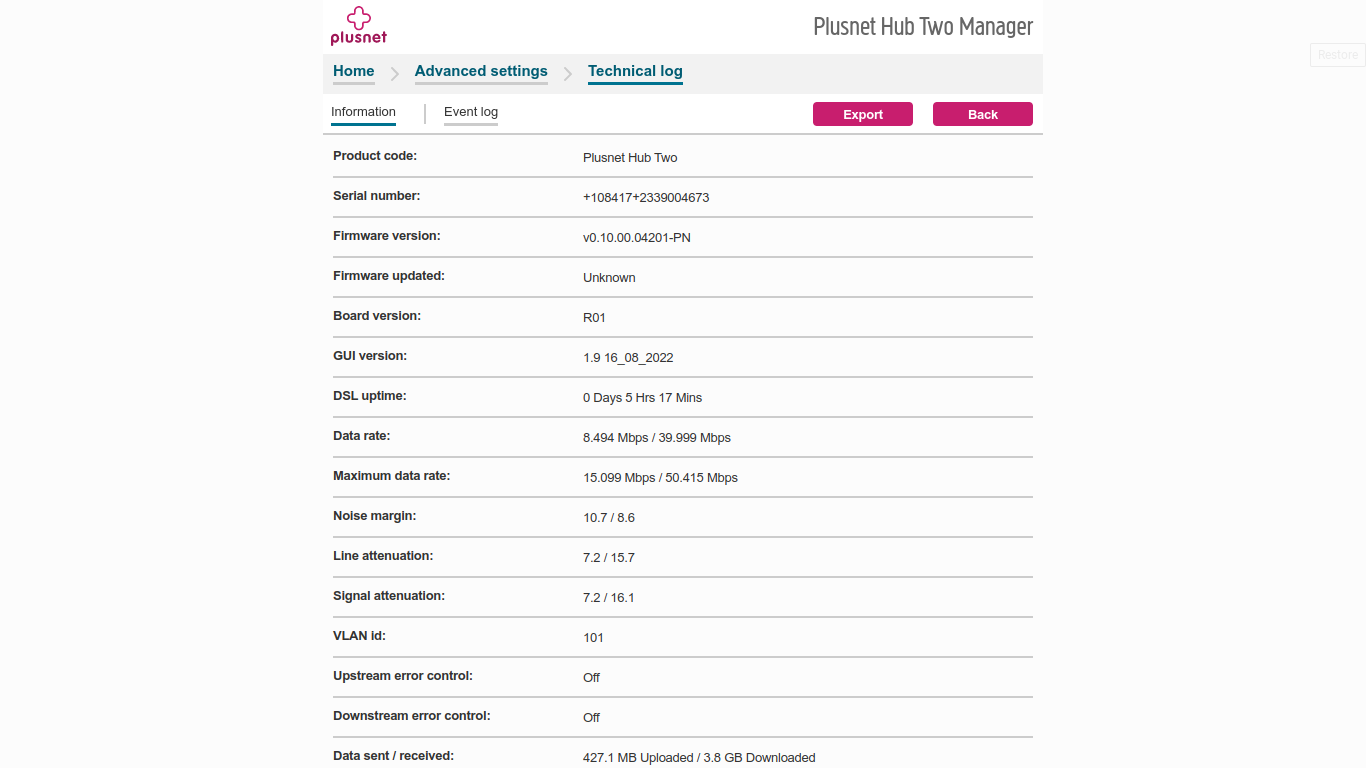Select the Data sent / received value
Screen dimensions: 1366x768
699,757
